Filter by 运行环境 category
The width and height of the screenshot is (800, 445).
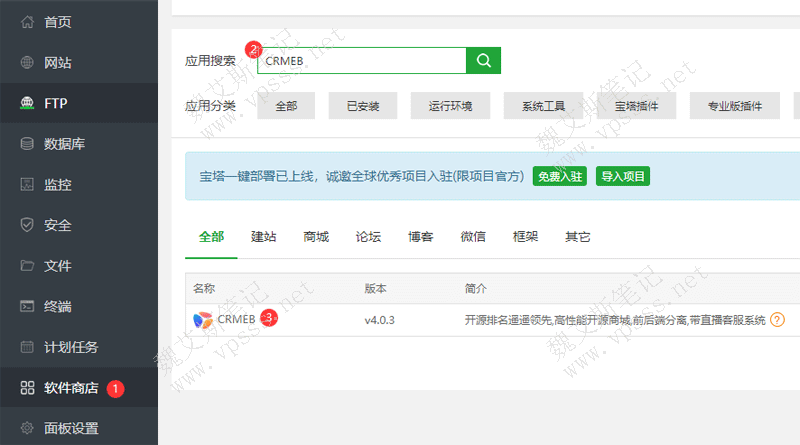pos(451,106)
